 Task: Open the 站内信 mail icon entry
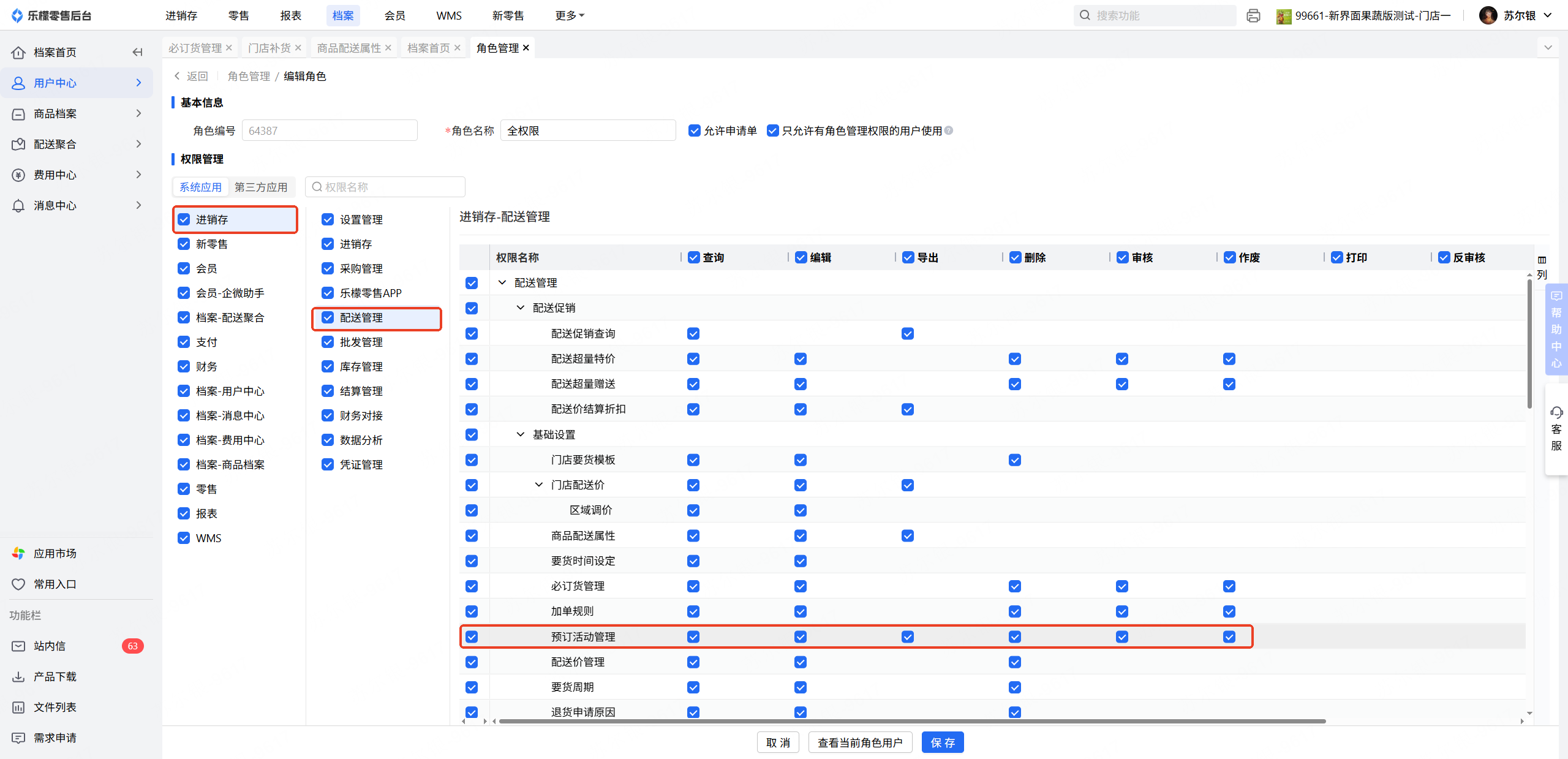point(19,646)
